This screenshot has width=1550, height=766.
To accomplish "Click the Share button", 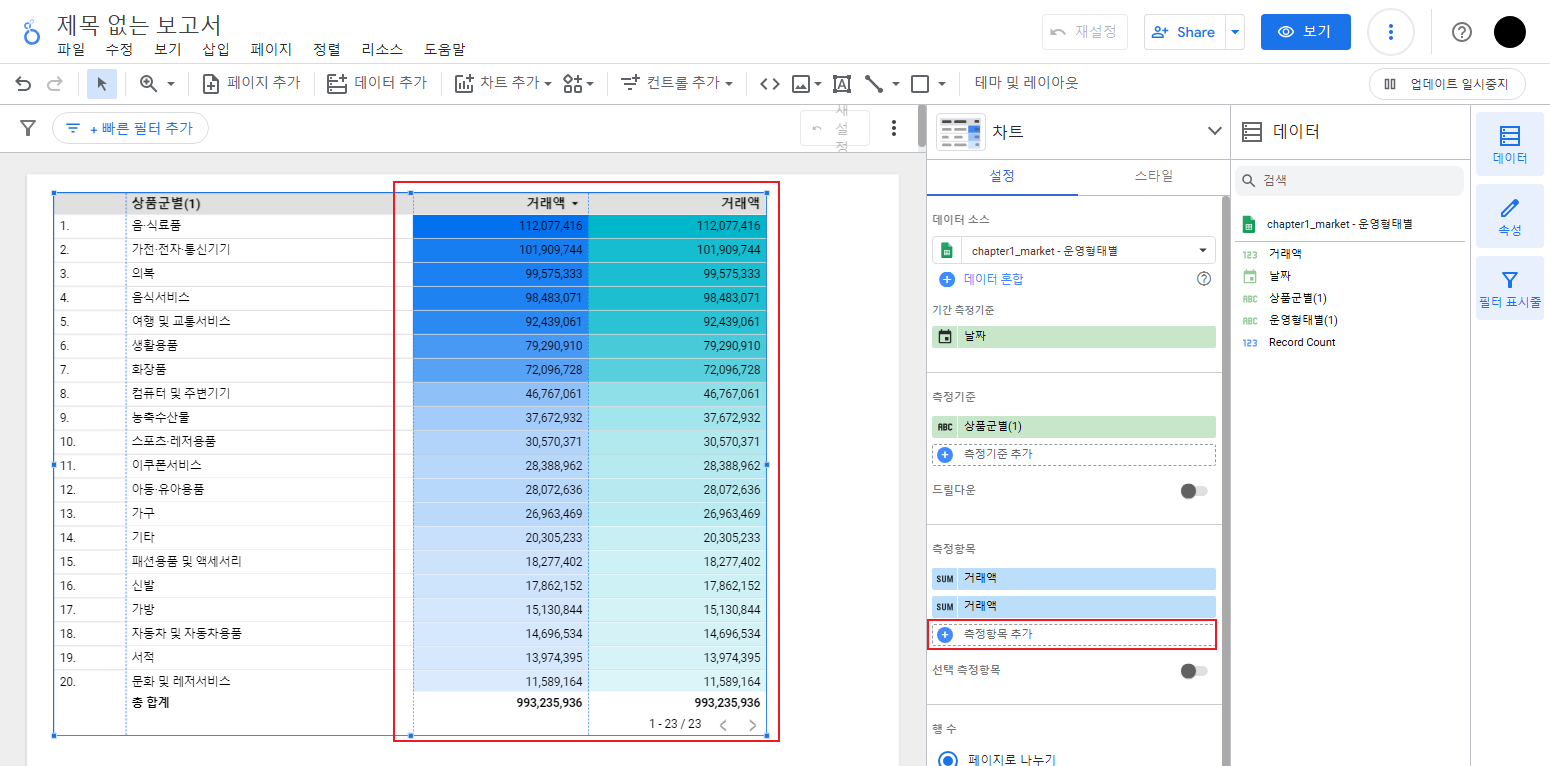I will [1184, 32].
